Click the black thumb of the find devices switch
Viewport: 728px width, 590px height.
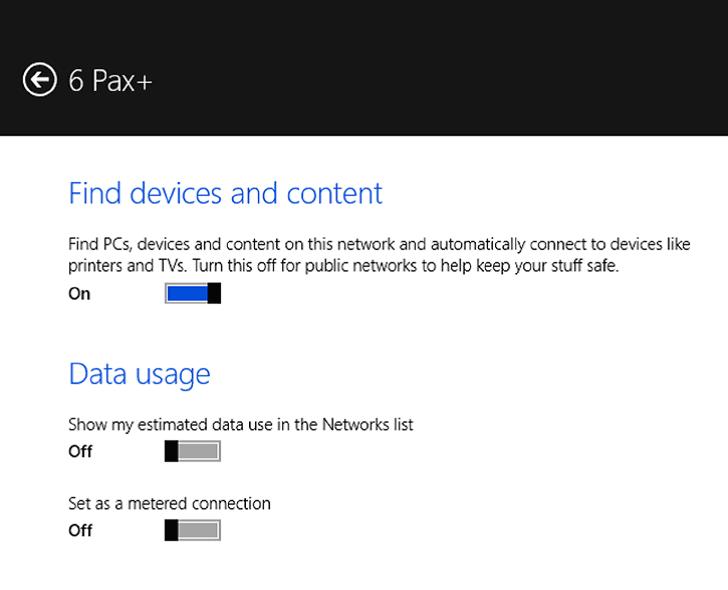[x=214, y=293]
